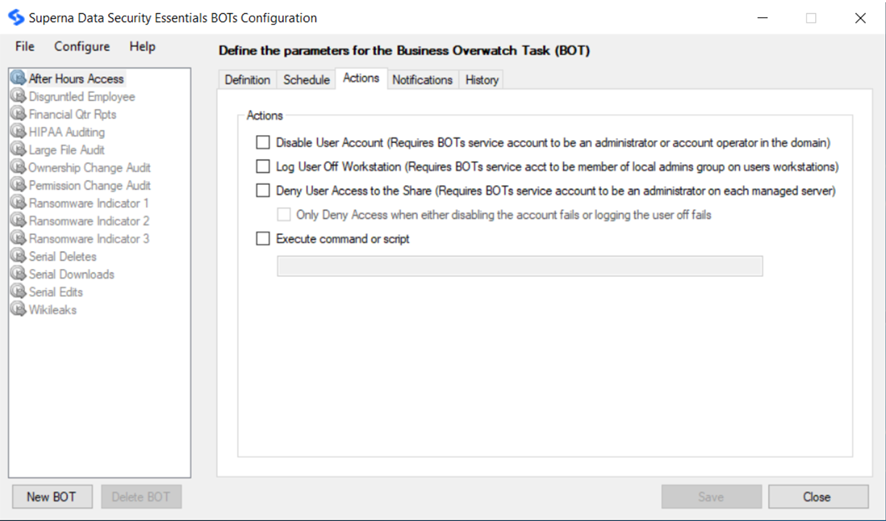886x521 pixels.
Task: Select Ransomware Indicator 2 list entry
Action: (x=89, y=221)
